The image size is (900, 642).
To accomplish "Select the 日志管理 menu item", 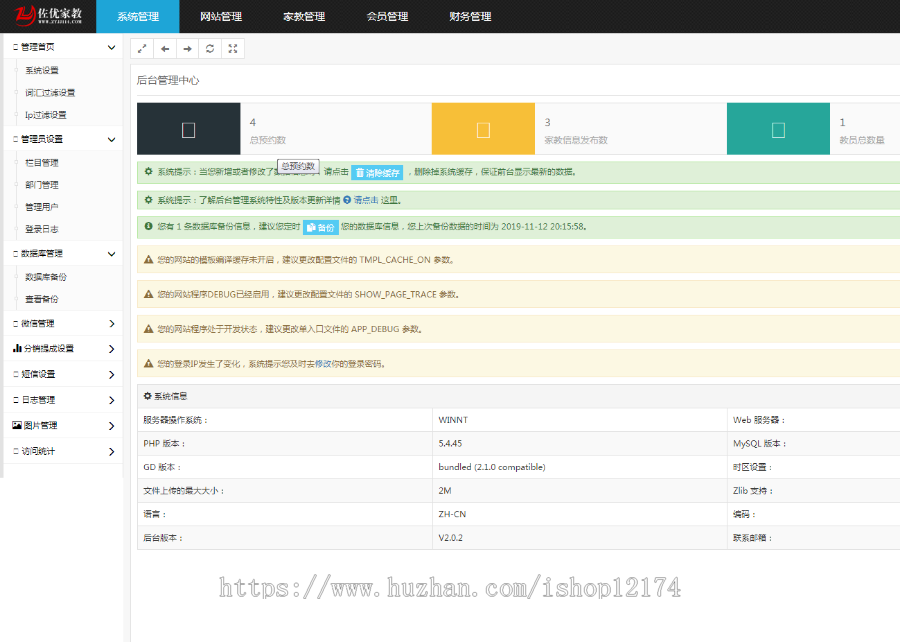I will tap(38, 399).
